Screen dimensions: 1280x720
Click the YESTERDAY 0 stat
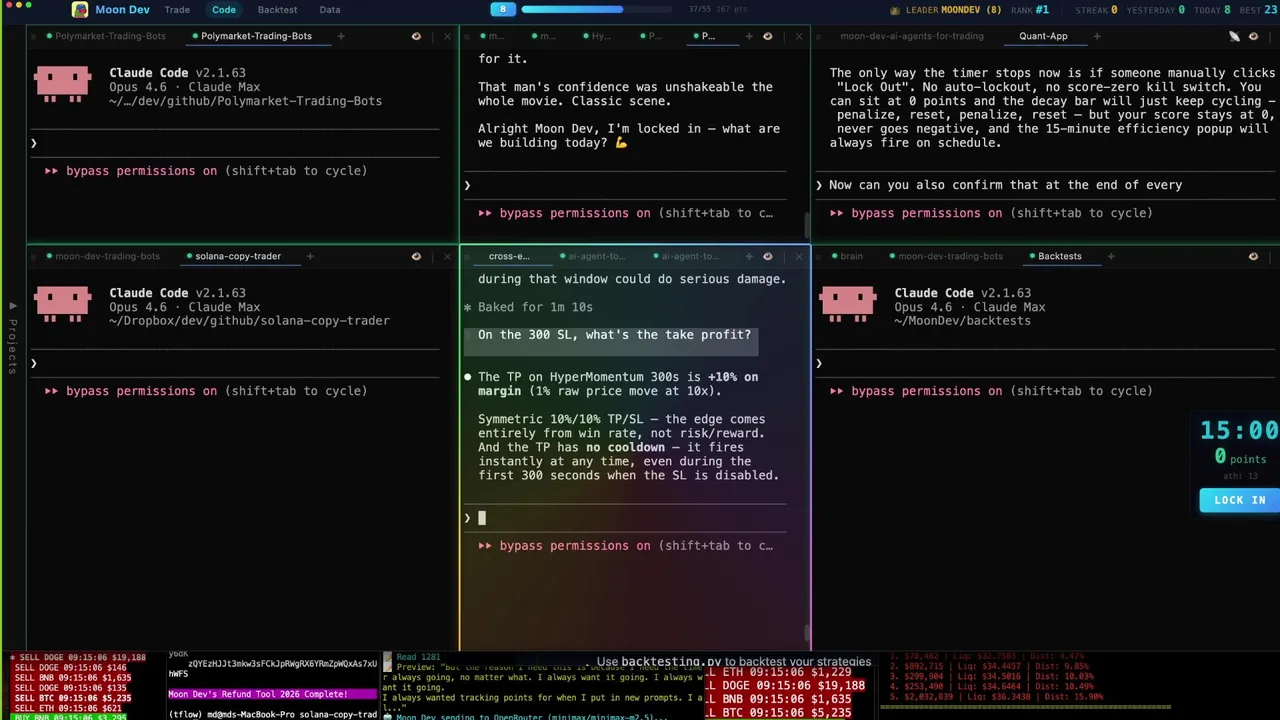1155,10
